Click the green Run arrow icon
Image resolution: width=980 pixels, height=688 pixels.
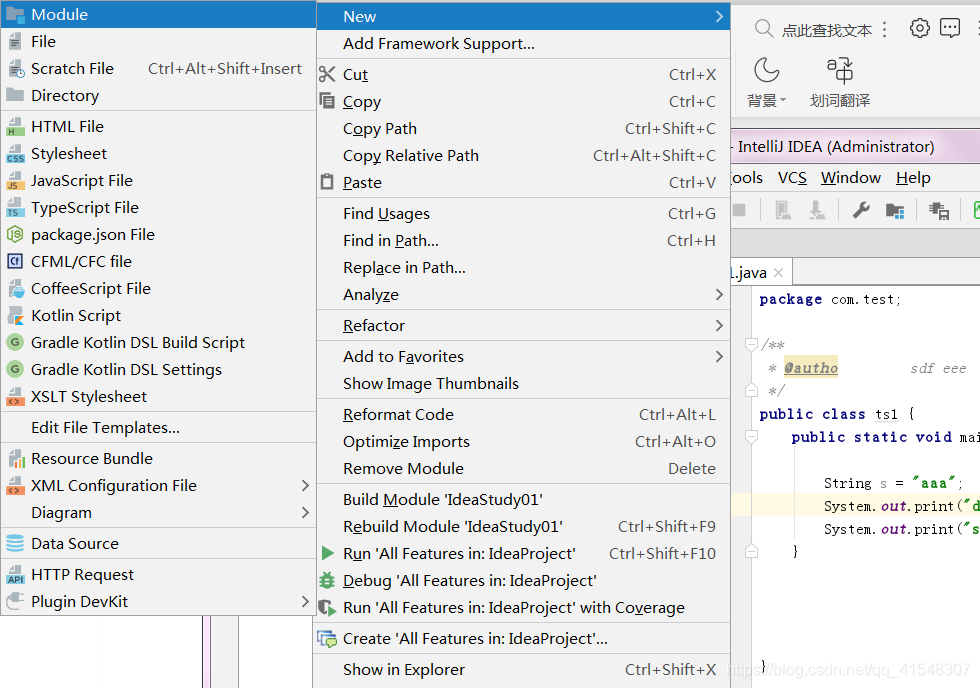coord(328,553)
